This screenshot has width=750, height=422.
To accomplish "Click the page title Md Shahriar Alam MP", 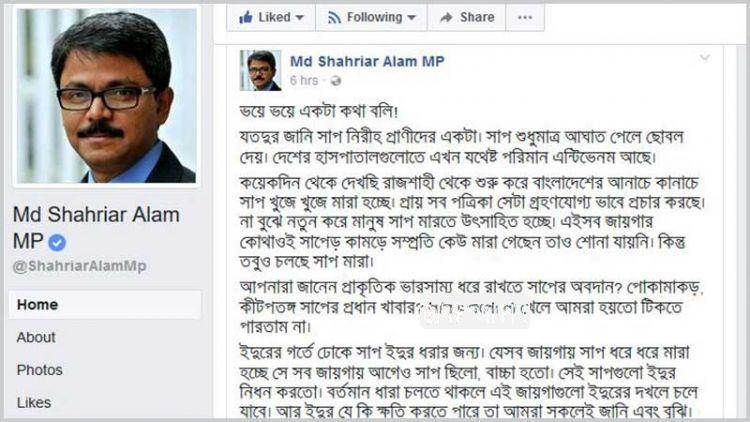I will pyautogui.click(x=96, y=228).
